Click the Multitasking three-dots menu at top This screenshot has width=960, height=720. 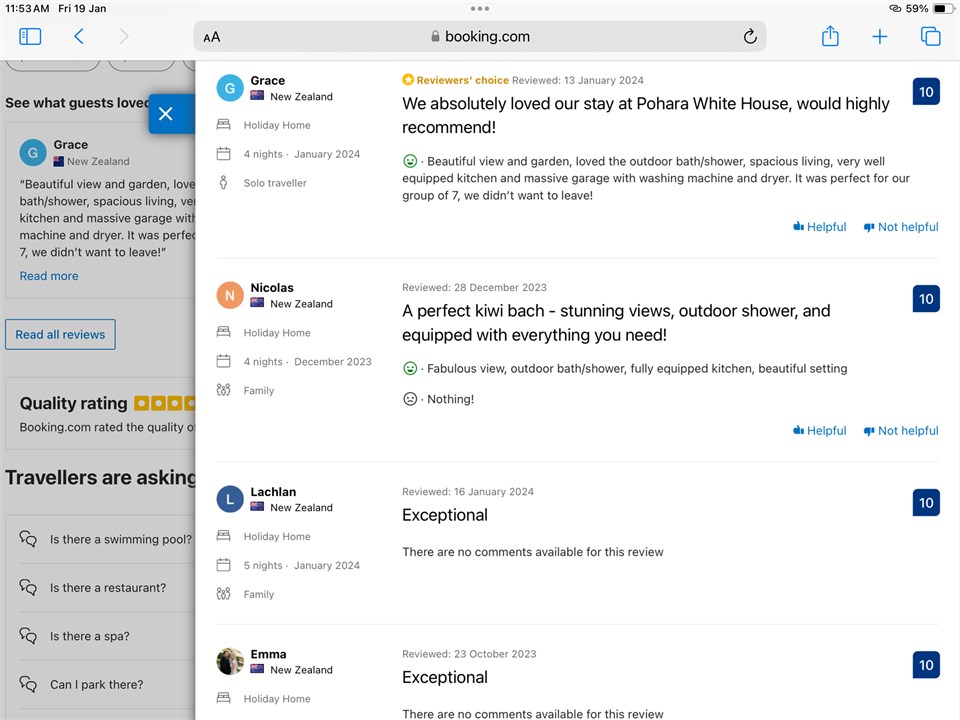pos(480,8)
